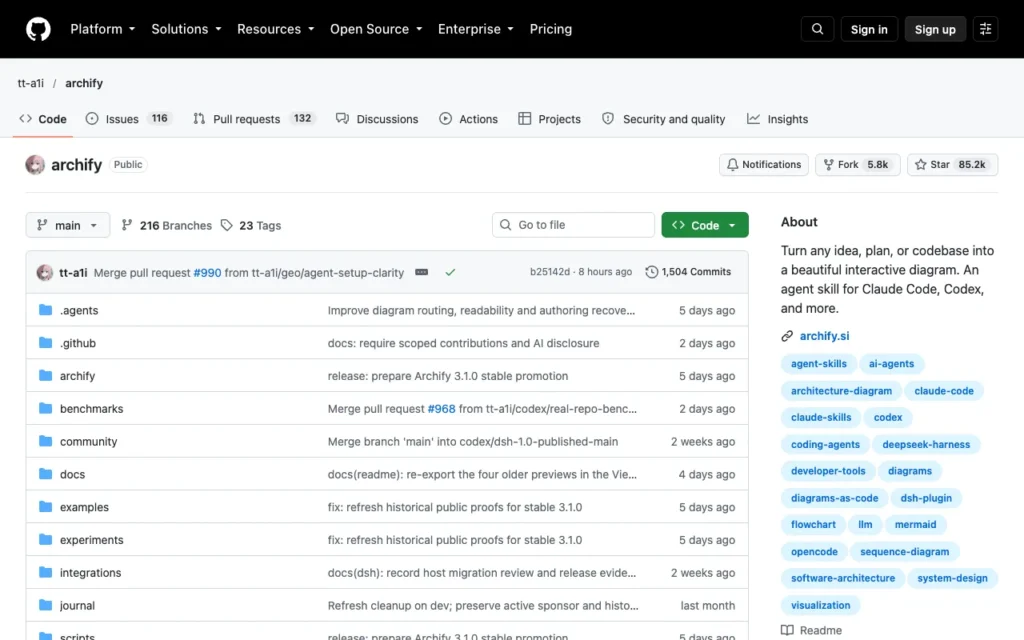Open the system-design topic tag
The height and width of the screenshot is (640, 1024).
952,578
